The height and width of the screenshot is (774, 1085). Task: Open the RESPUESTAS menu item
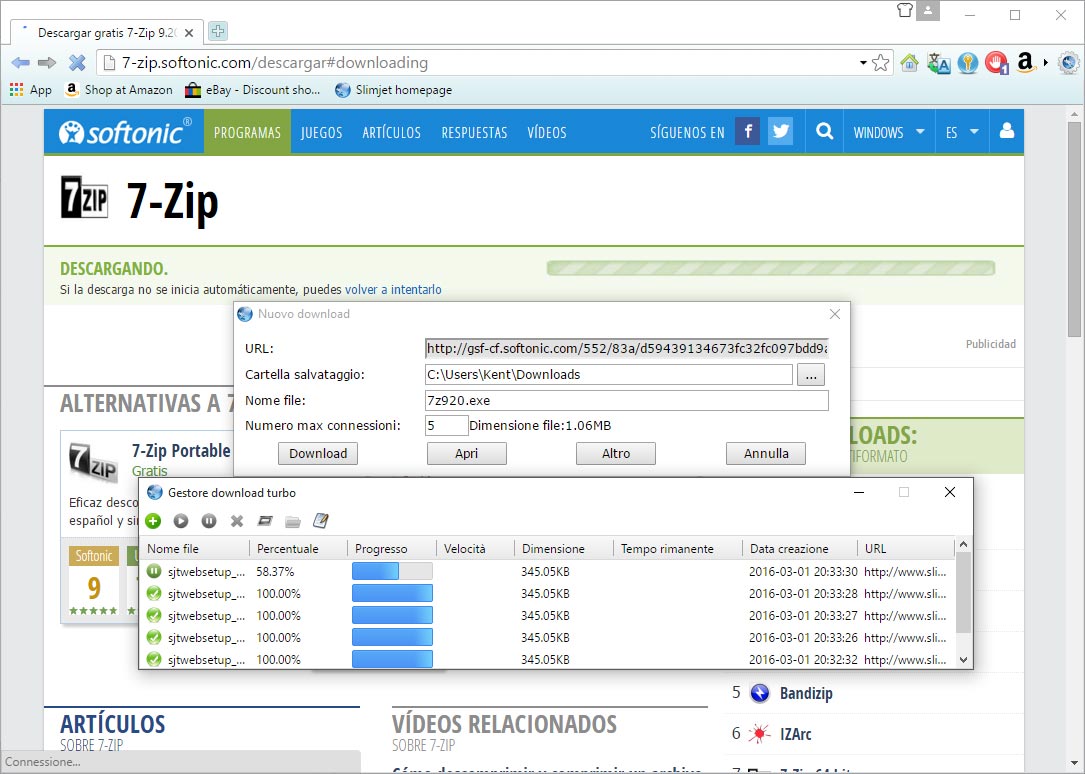coord(475,132)
